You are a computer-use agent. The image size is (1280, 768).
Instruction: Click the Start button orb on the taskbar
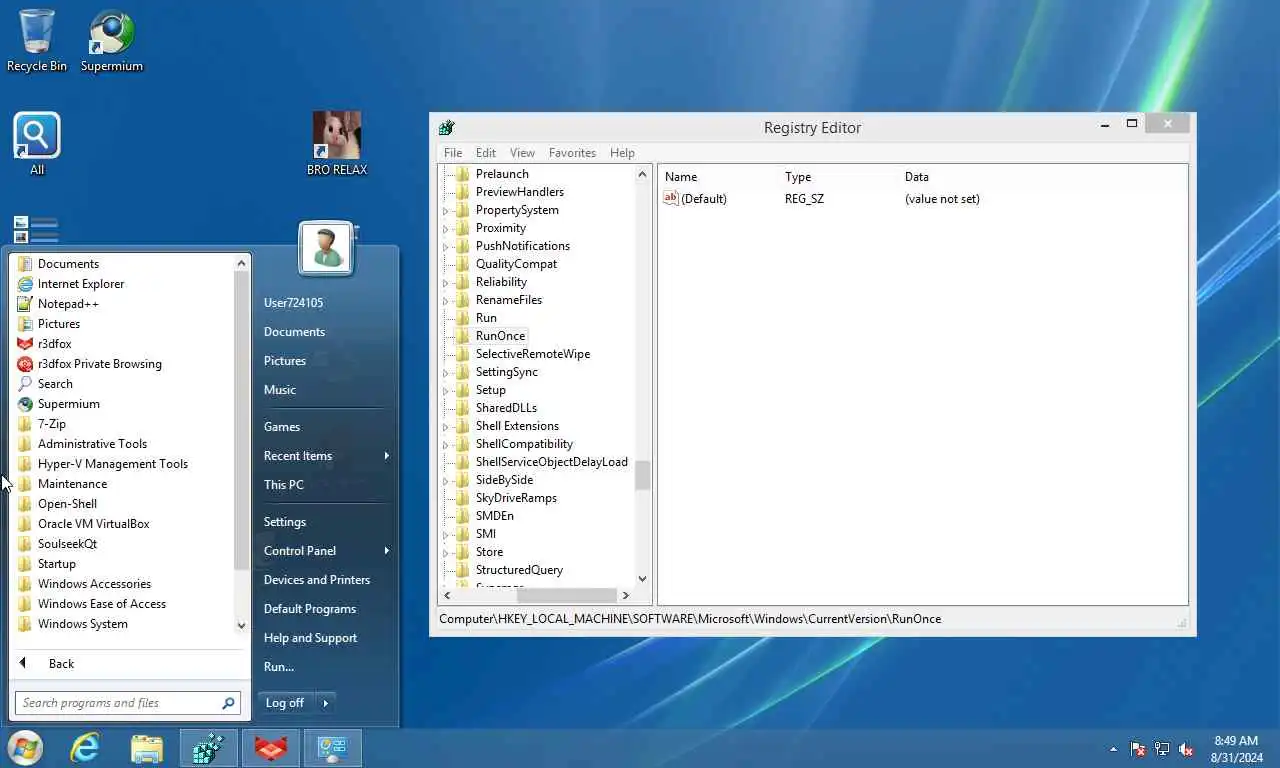point(25,747)
